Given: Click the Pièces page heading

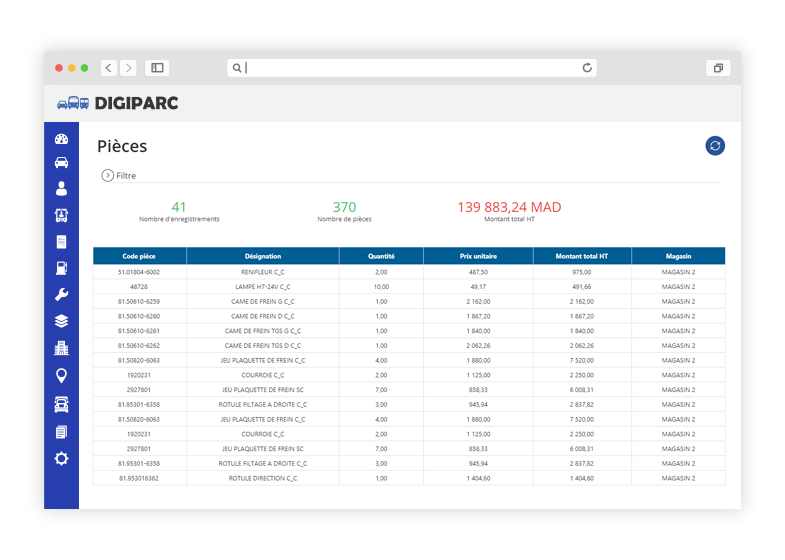Looking at the screenshot, I should [122, 146].
